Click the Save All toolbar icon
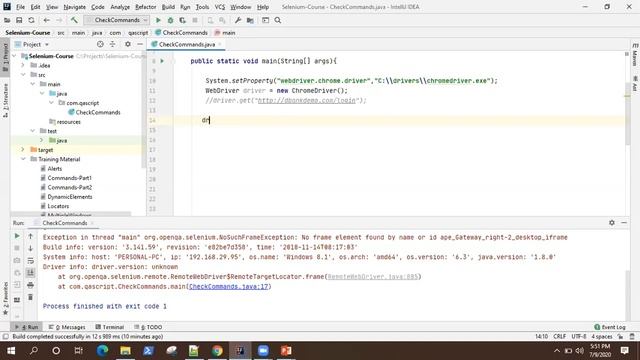This screenshot has width=640, height=360. (19, 20)
